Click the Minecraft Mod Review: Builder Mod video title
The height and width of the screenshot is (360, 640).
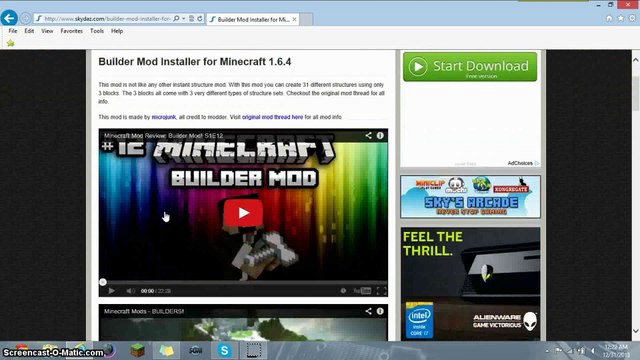[x=163, y=136]
